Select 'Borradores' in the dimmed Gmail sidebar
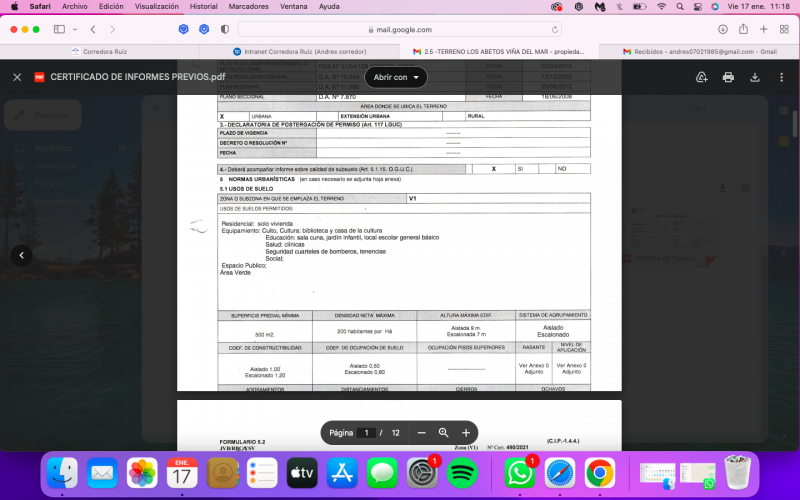This screenshot has height=500, width=800. coord(56,202)
